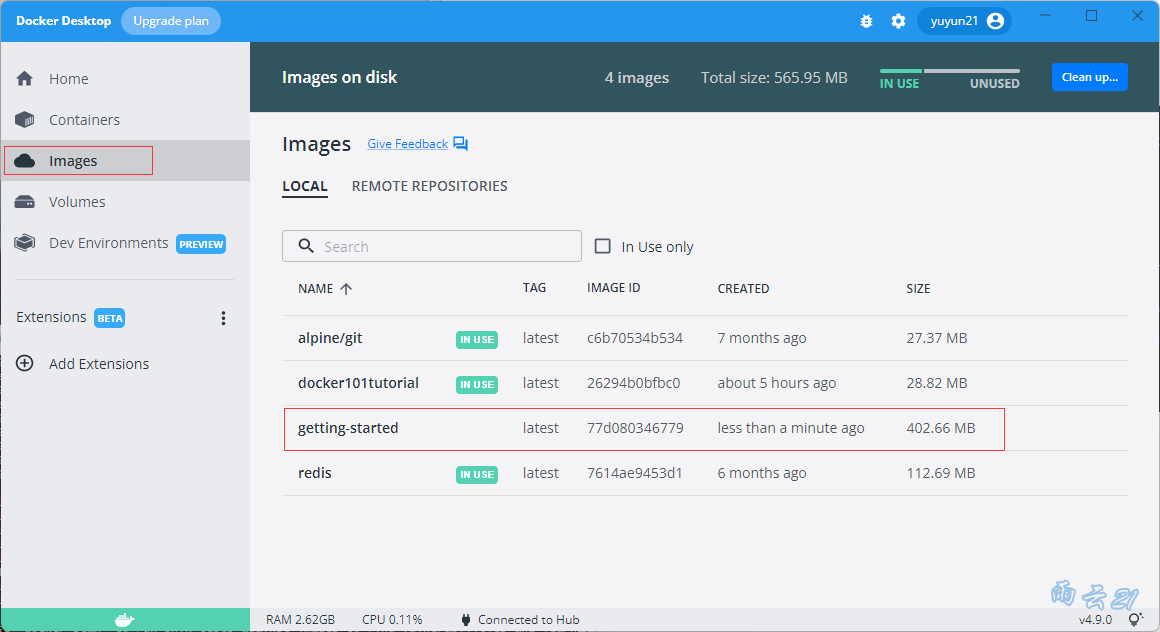
Task: Click the yuyun21 account button
Action: pyautogui.click(x=965, y=21)
